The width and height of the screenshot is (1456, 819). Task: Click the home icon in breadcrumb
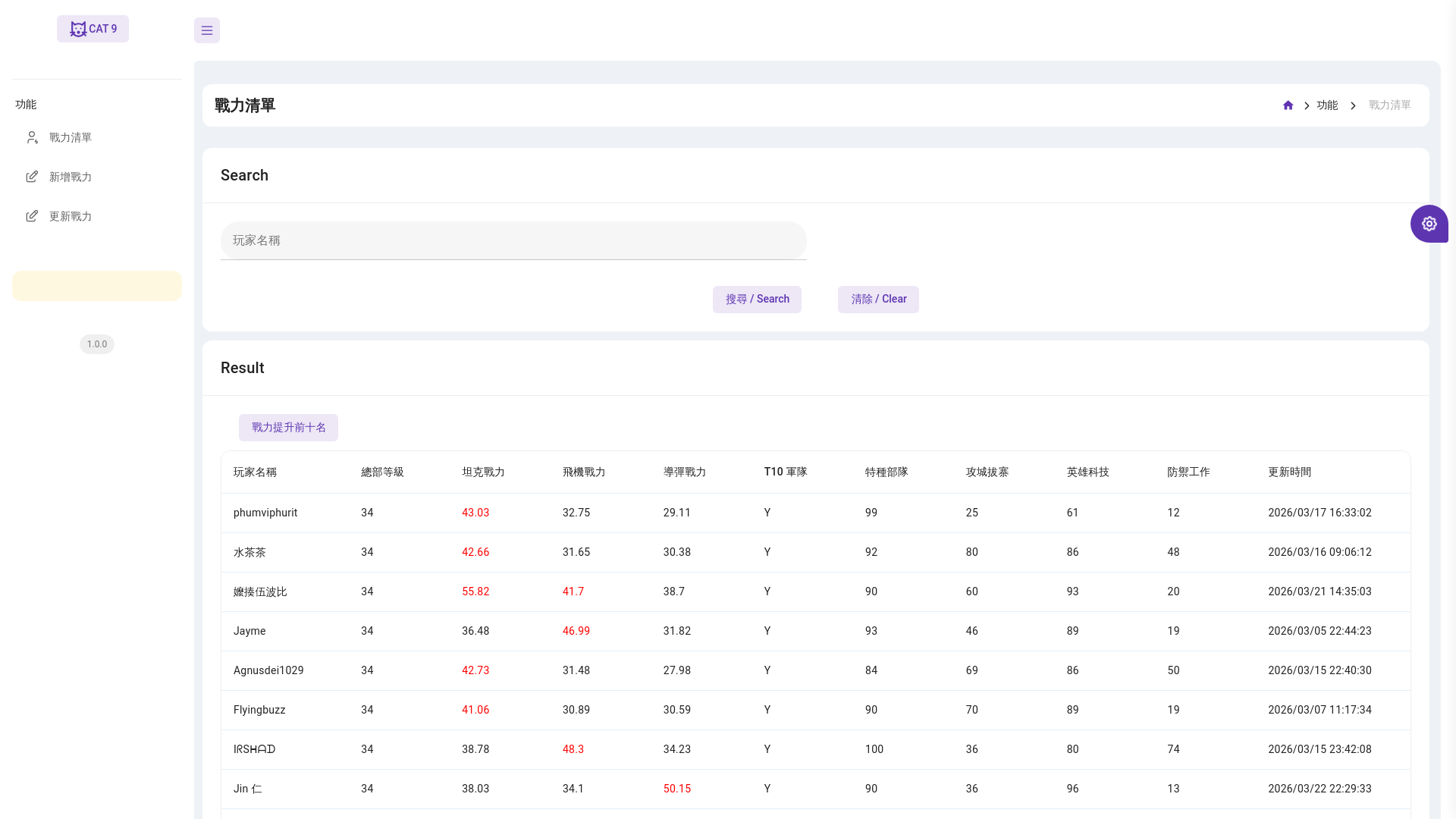click(x=1288, y=105)
